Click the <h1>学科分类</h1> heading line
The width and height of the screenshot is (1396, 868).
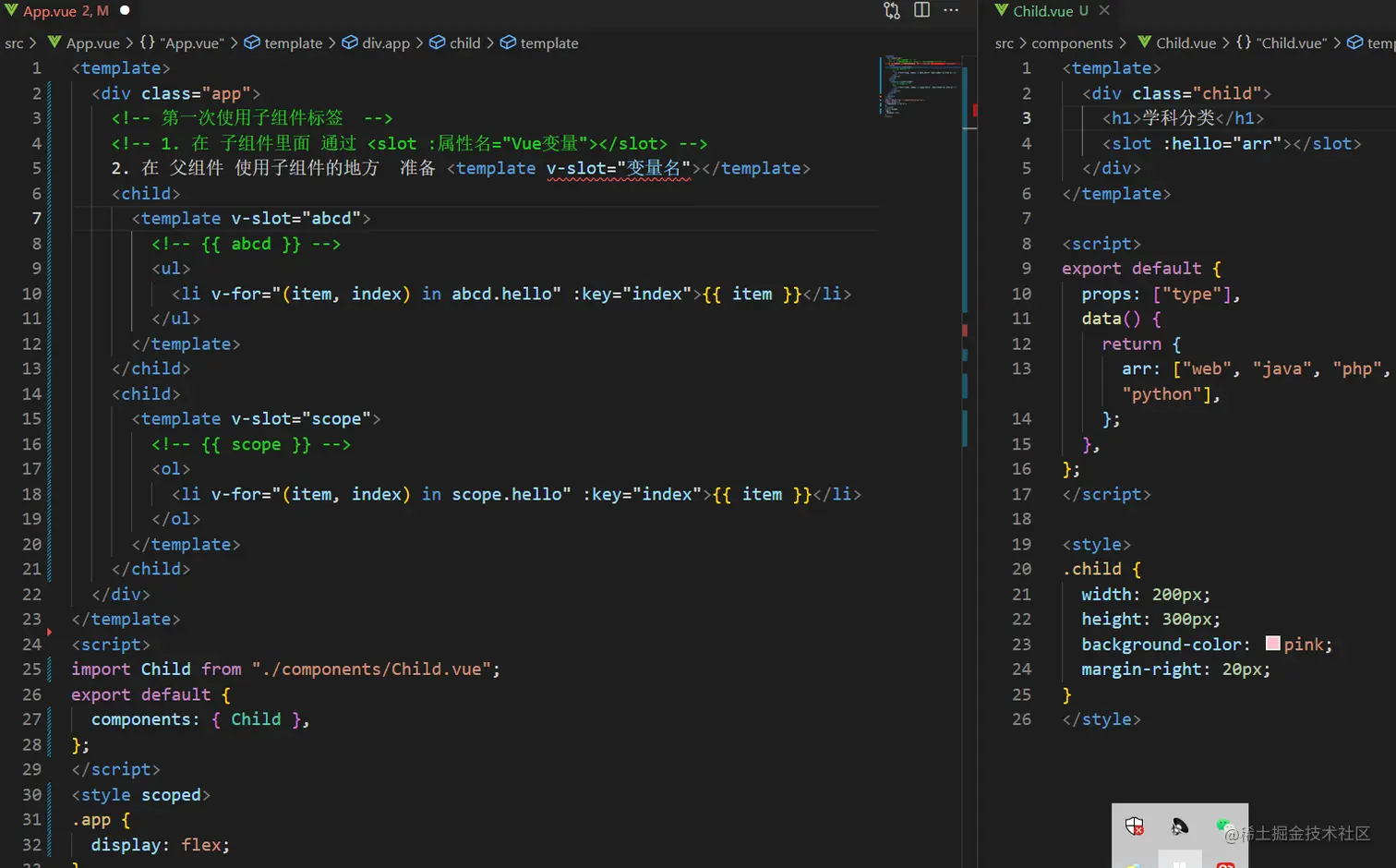1183,117
